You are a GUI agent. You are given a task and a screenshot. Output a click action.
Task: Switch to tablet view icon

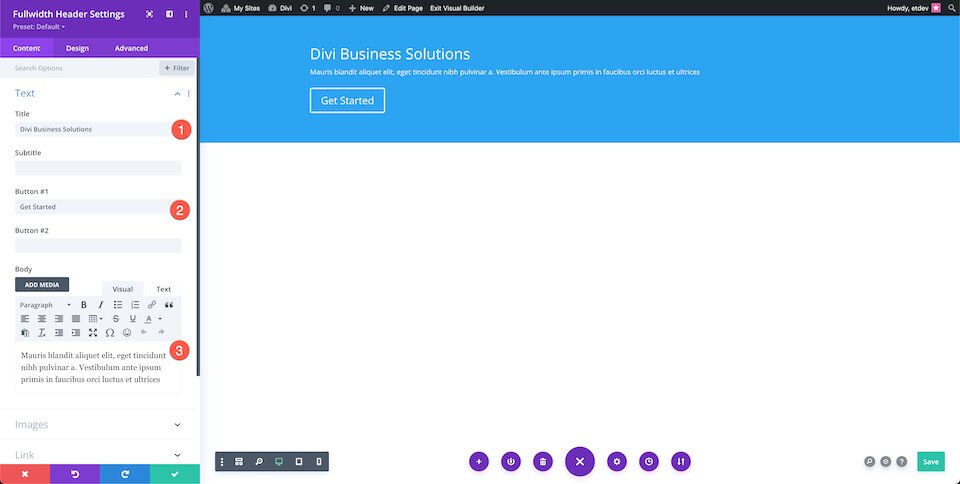coord(299,461)
